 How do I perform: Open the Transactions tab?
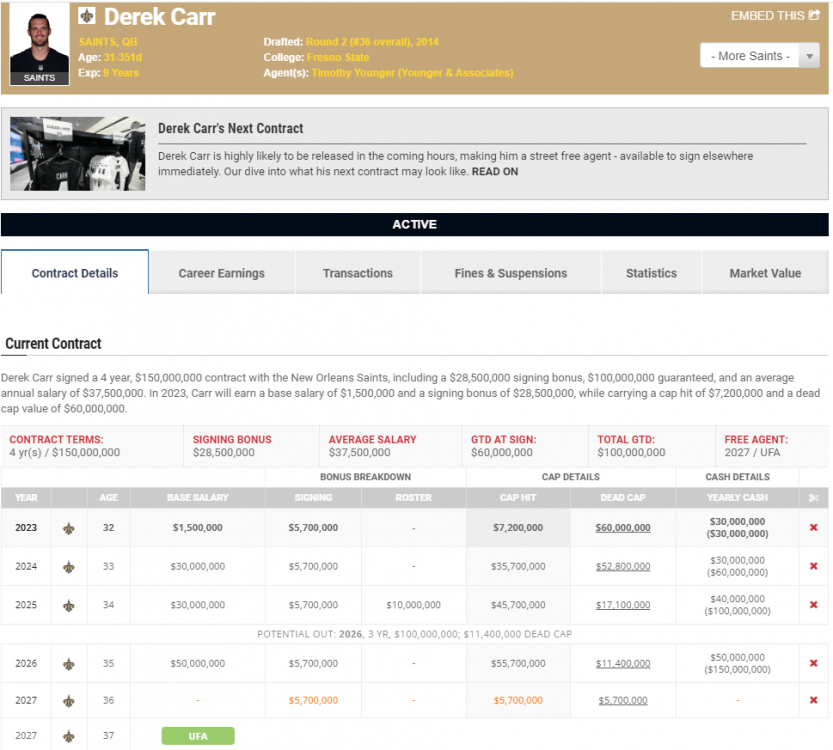357,273
